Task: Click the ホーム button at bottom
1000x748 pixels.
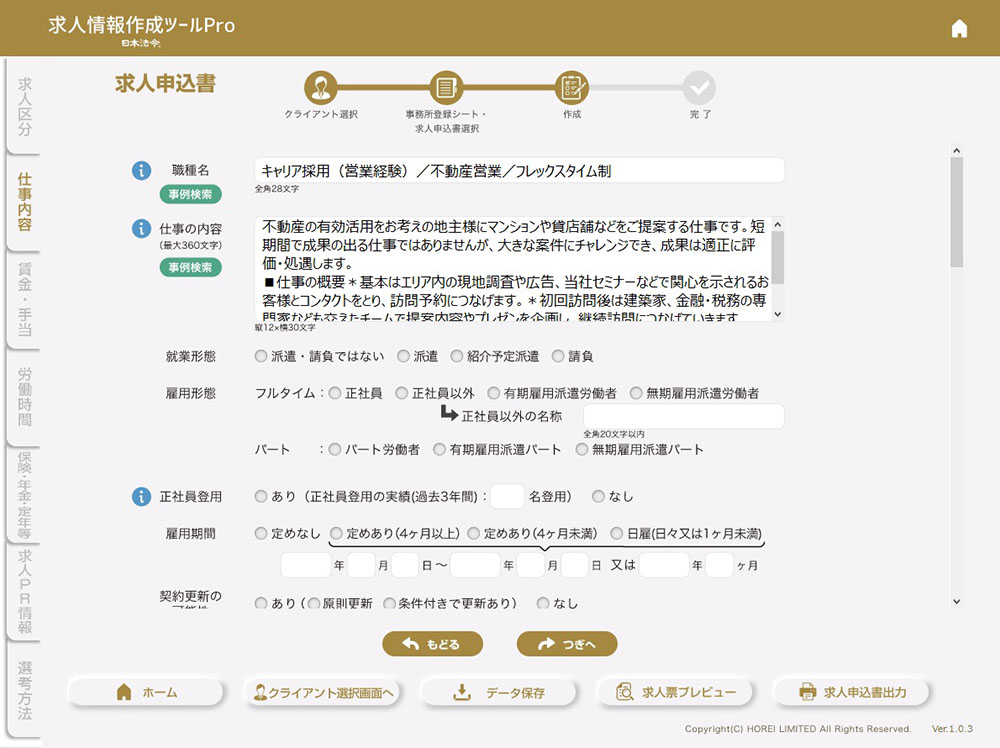Action: [146, 693]
